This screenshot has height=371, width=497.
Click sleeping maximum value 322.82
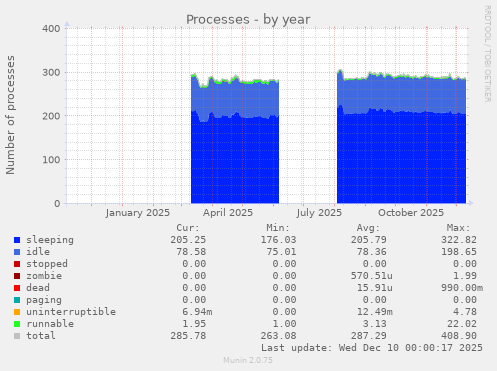click(x=459, y=240)
